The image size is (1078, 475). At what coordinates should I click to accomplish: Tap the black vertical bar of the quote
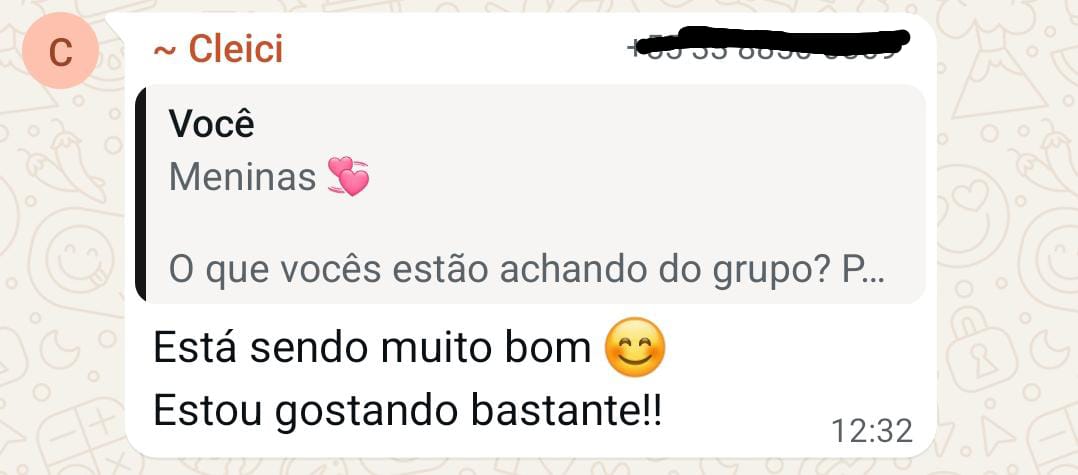(141, 192)
